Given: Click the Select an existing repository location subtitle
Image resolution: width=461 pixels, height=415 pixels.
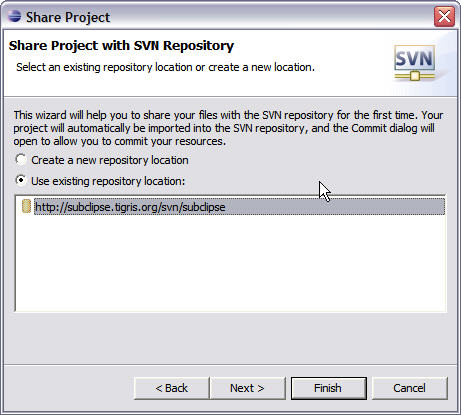Looking at the screenshot, I should point(165,67).
